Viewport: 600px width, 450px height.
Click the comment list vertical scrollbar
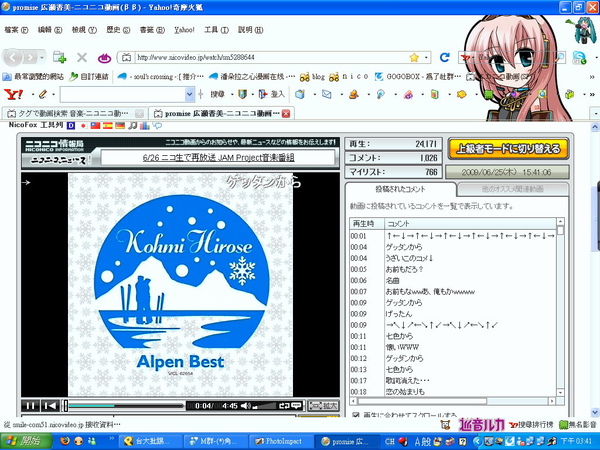561,307
